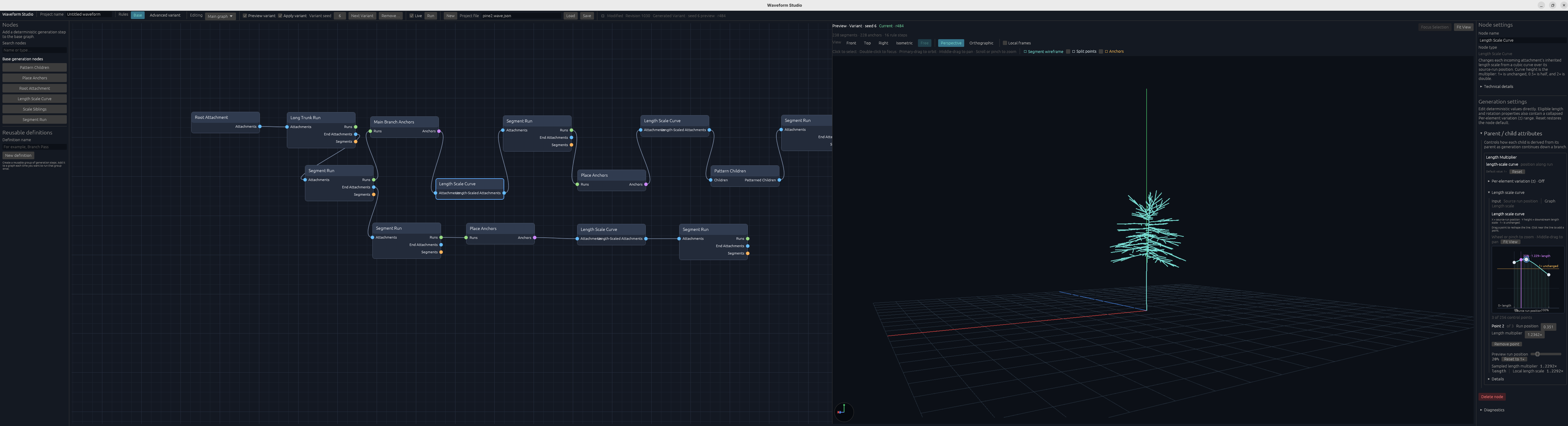Load the project file
This screenshot has width=1568, height=426.
point(570,16)
